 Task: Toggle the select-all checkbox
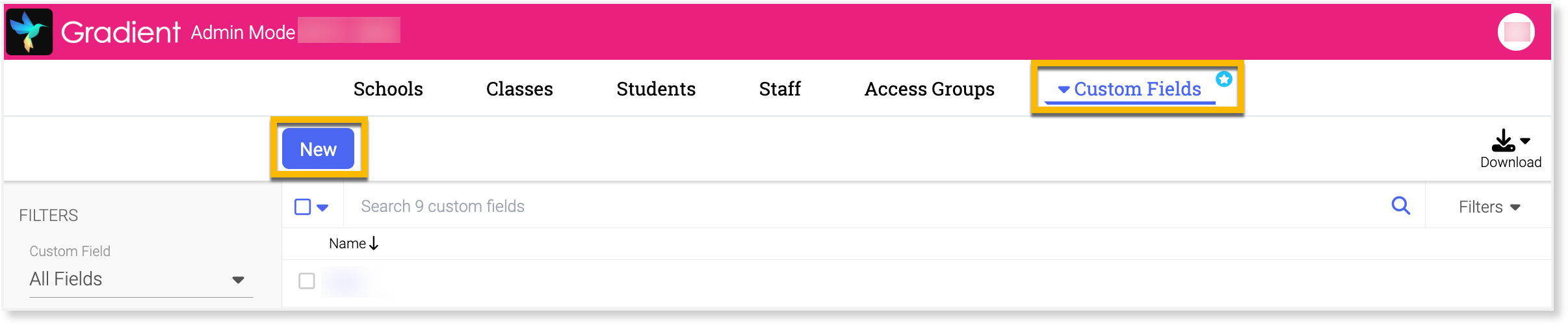click(303, 207)
